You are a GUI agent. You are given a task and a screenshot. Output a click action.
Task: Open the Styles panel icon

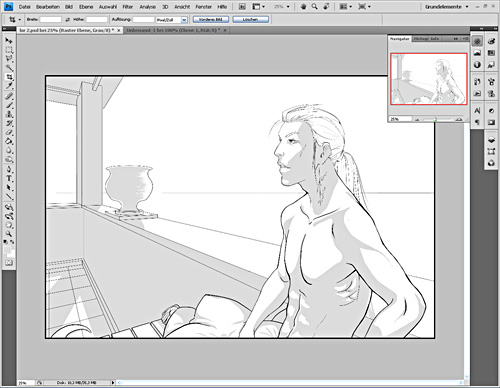pyautogui.click(x=491, y=65)
